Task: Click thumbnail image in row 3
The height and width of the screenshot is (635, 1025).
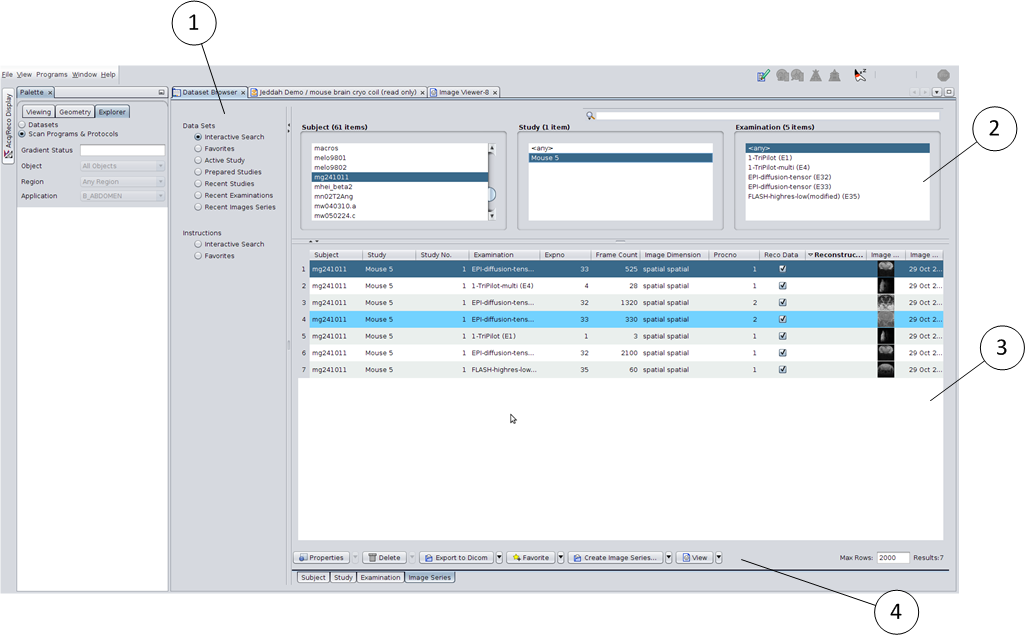Action: pos(885,302)
